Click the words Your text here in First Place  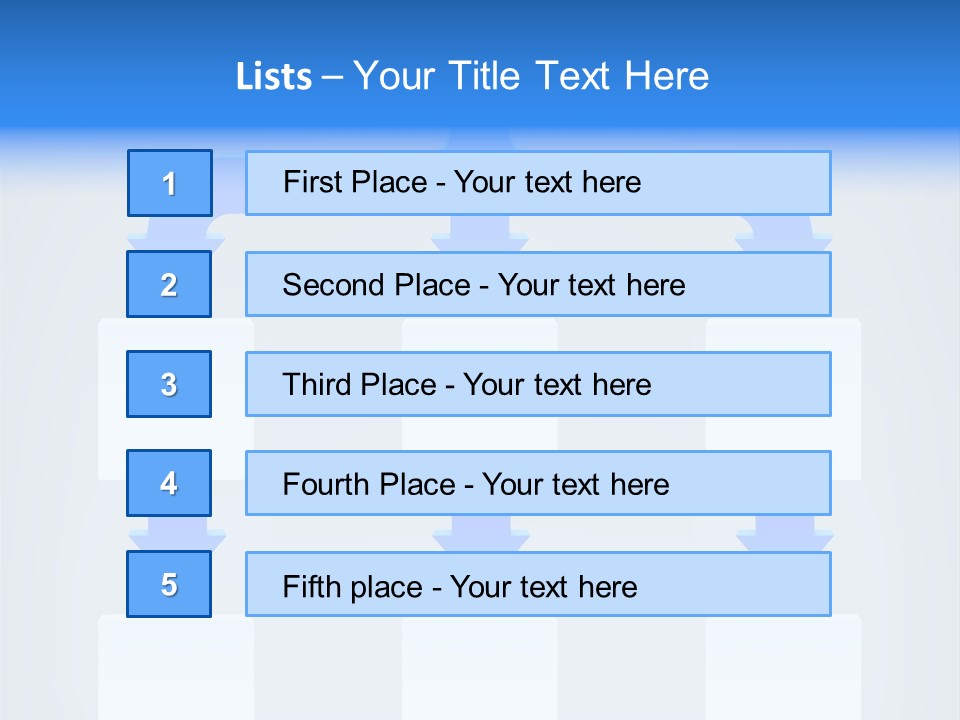click(x=547, y=182)
